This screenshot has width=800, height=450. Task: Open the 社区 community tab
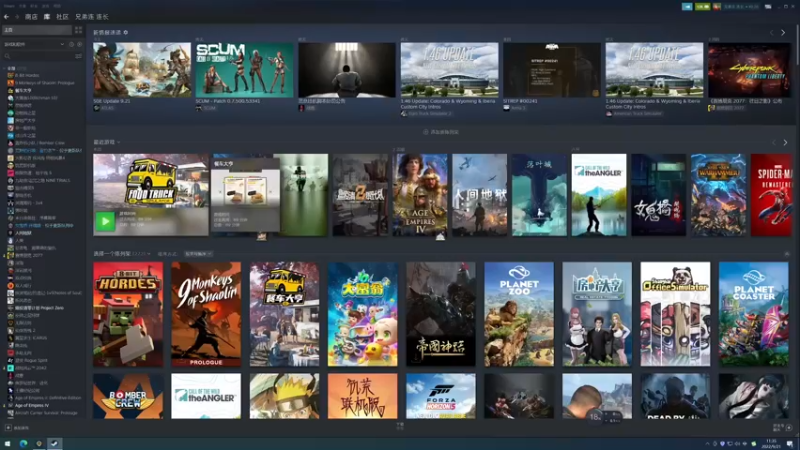(62, 17)
